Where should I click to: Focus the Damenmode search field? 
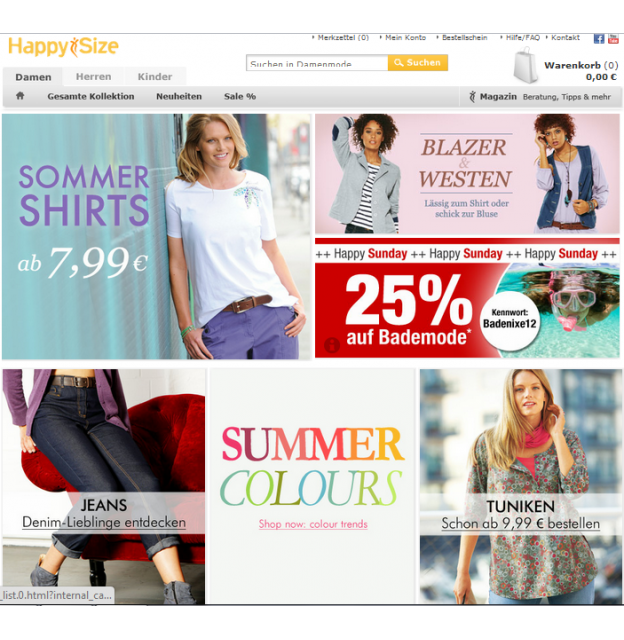coord(317,63)
